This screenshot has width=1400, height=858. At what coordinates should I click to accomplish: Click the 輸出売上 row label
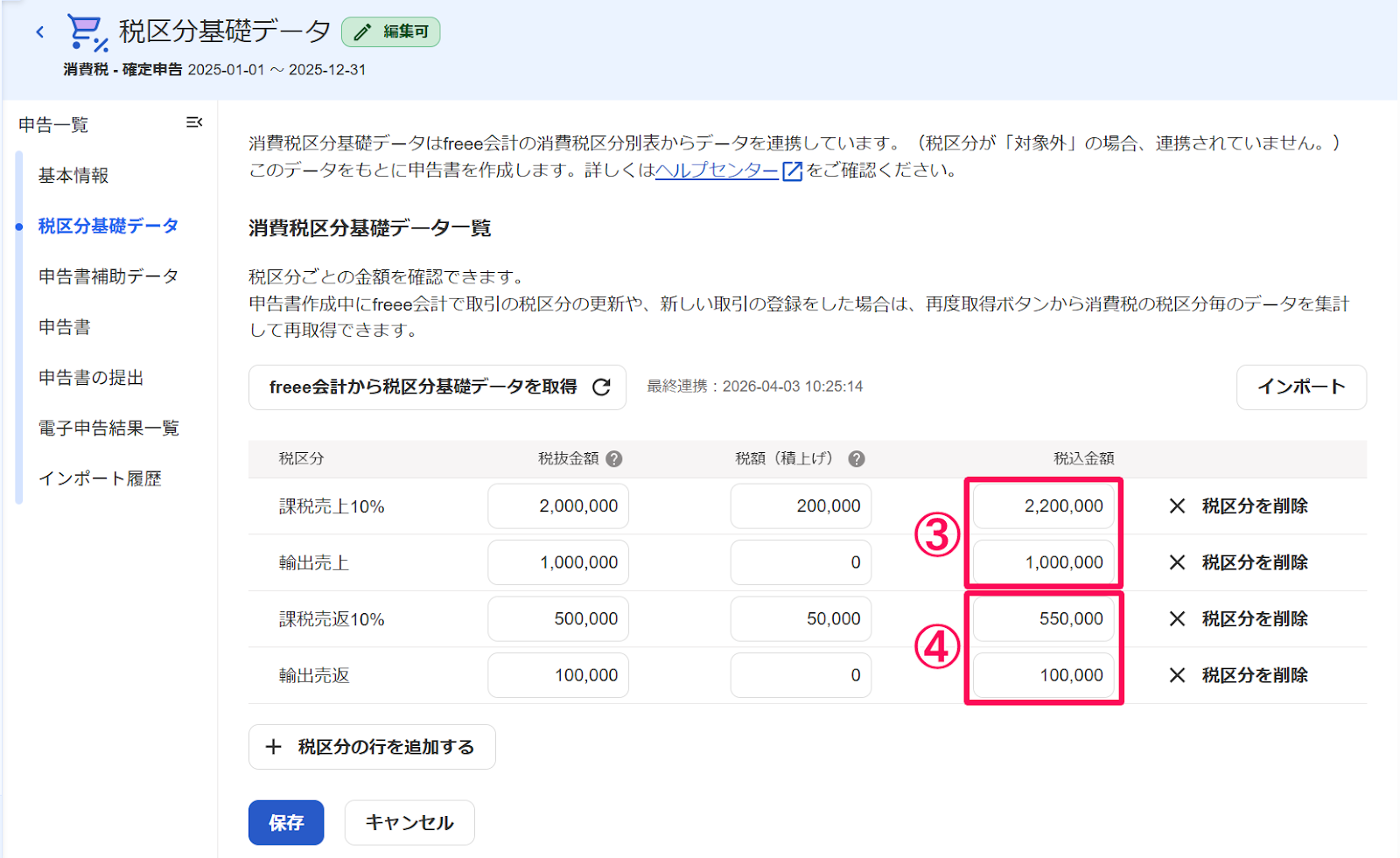click(314, 563)
